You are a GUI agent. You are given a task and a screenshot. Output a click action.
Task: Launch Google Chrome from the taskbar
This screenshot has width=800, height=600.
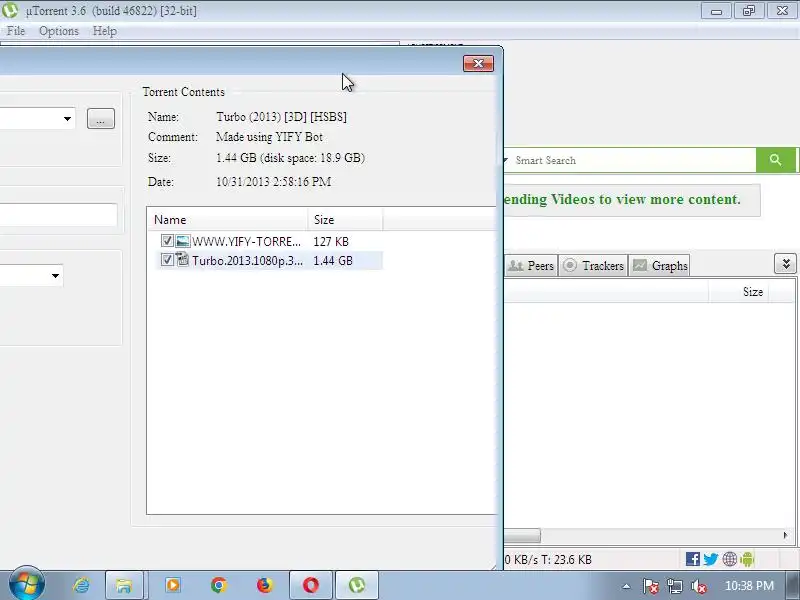click(x=219, y=585)
